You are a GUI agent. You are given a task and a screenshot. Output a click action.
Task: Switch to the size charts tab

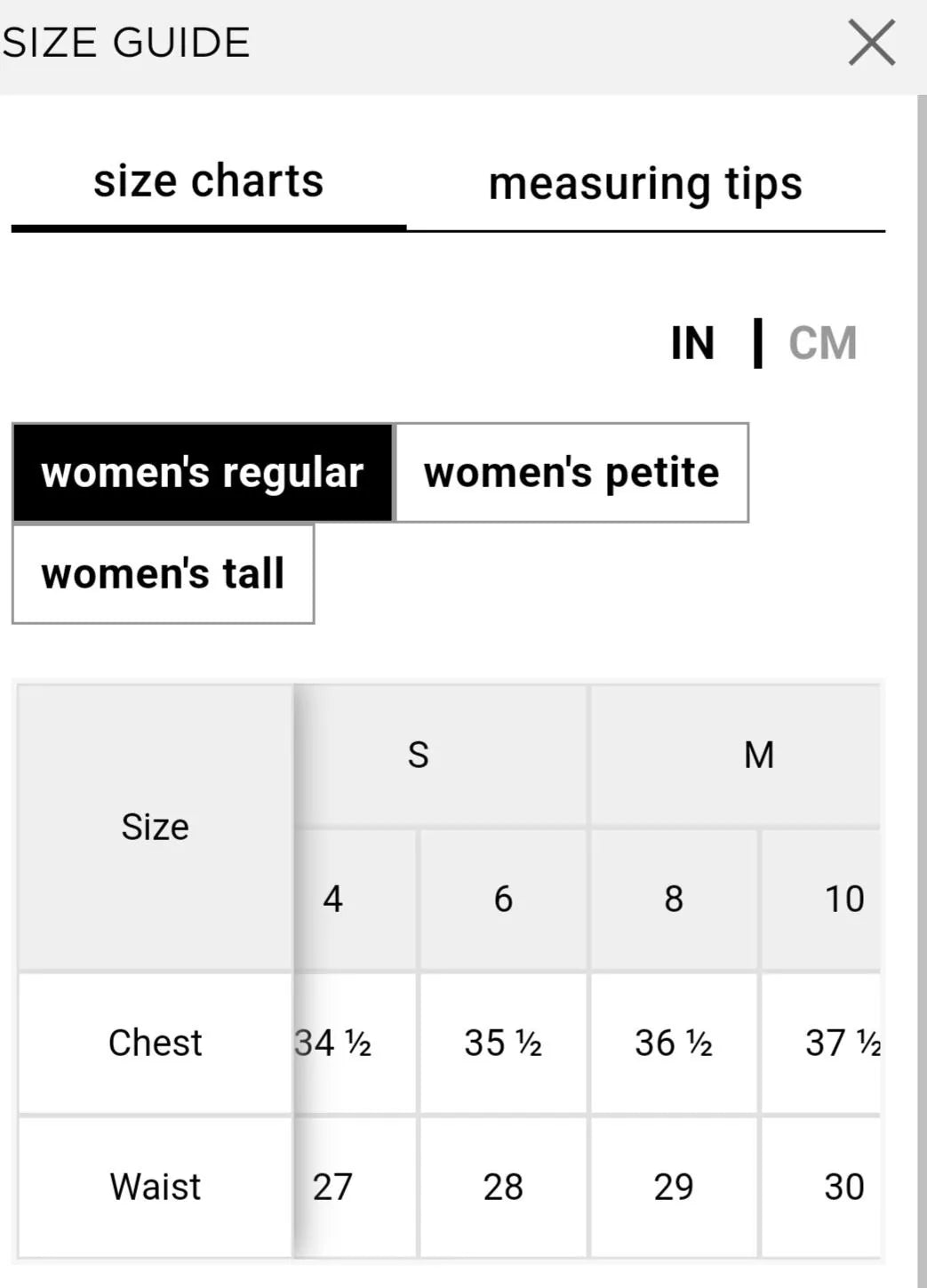208,182
